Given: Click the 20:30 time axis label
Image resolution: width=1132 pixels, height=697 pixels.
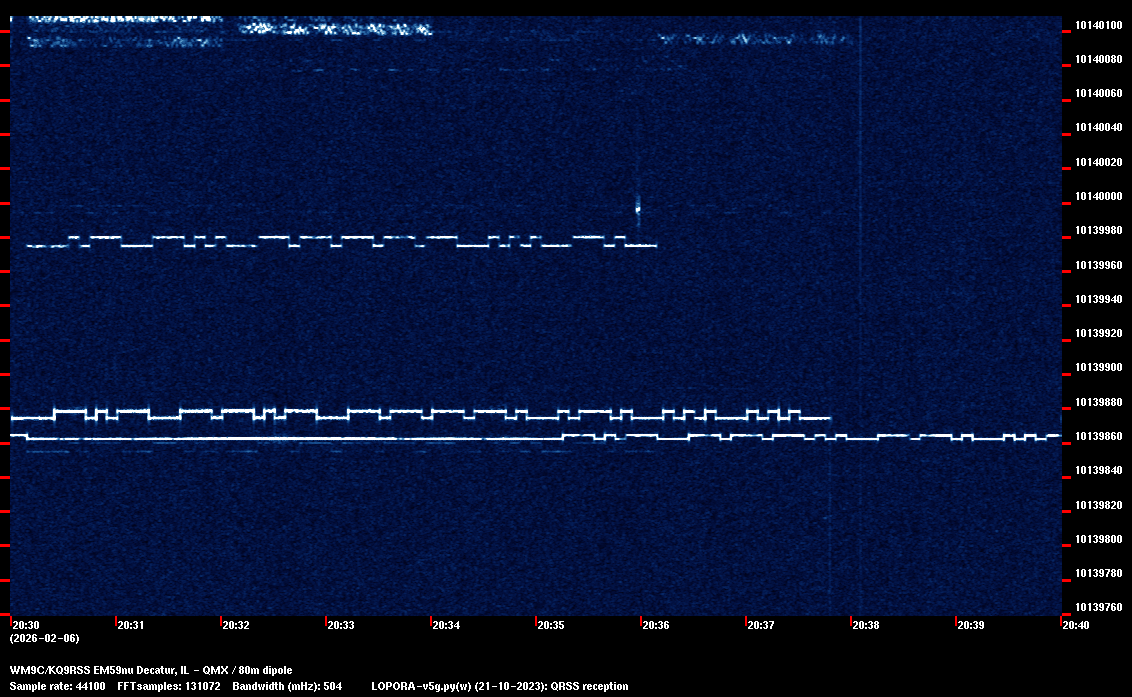Looking at the screenshot, I should tap(26, 625).
